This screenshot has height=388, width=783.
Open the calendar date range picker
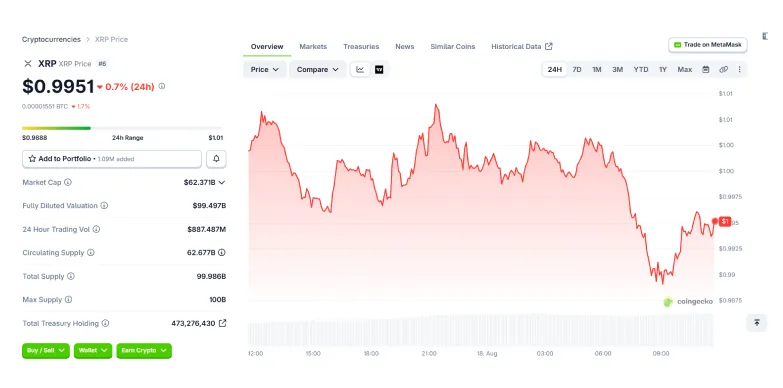coord(706,69)
